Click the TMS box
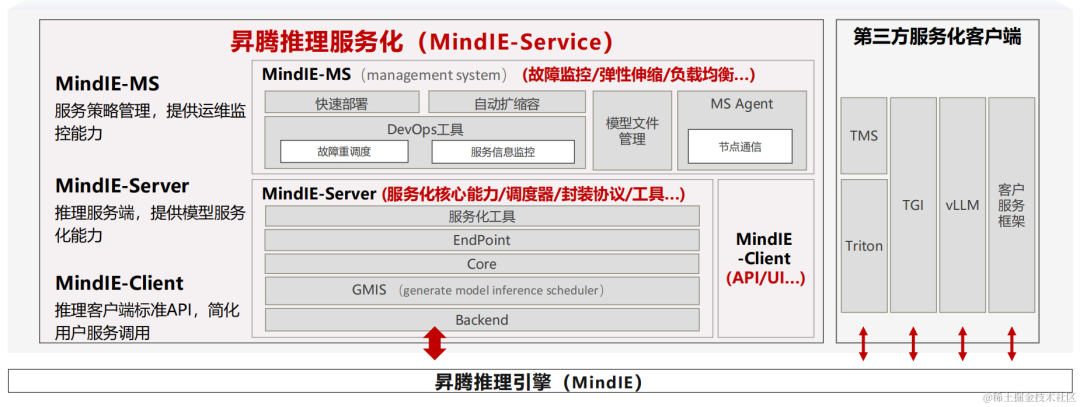Screen dimensions: 1080x407 click(864, 135)
